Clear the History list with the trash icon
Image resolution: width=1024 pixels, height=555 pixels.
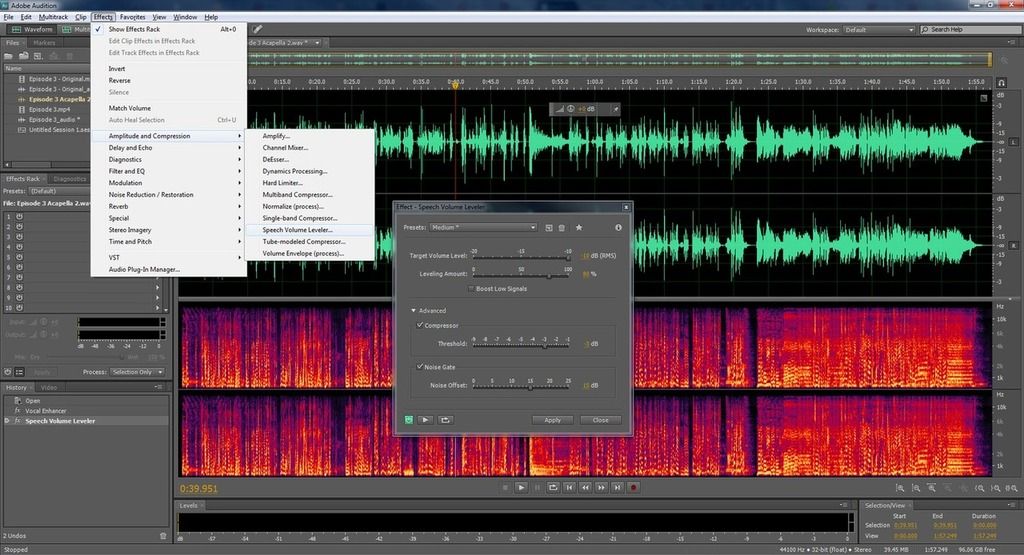pyautogui.click(x=163, y=536)
